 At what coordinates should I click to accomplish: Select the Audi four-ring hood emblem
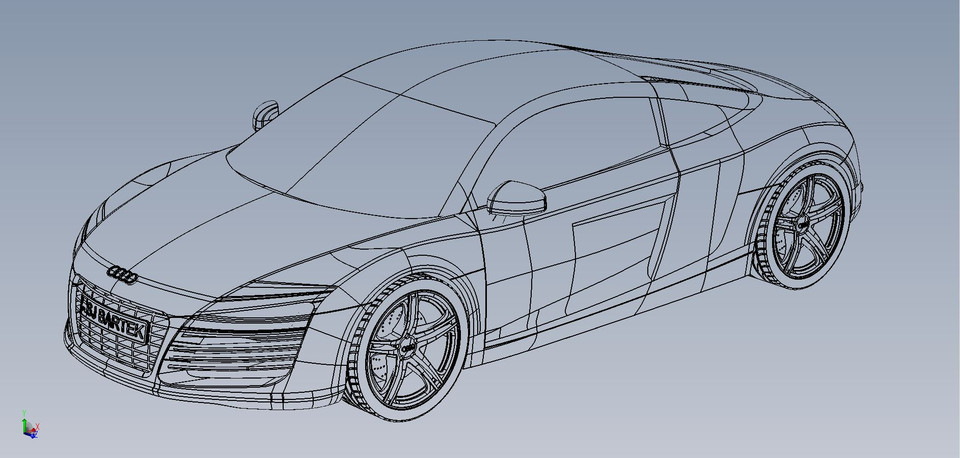tap(122, 275)
